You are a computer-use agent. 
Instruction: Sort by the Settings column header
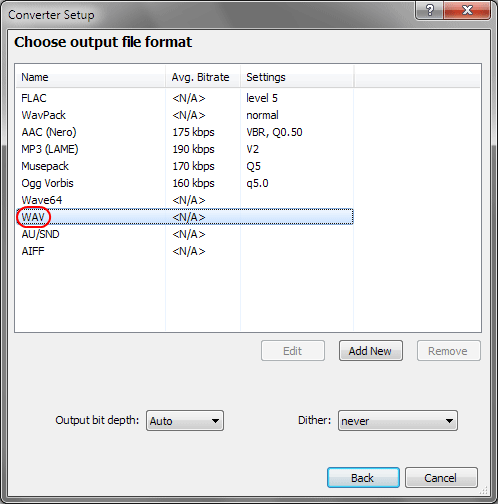tap(297, 77)
